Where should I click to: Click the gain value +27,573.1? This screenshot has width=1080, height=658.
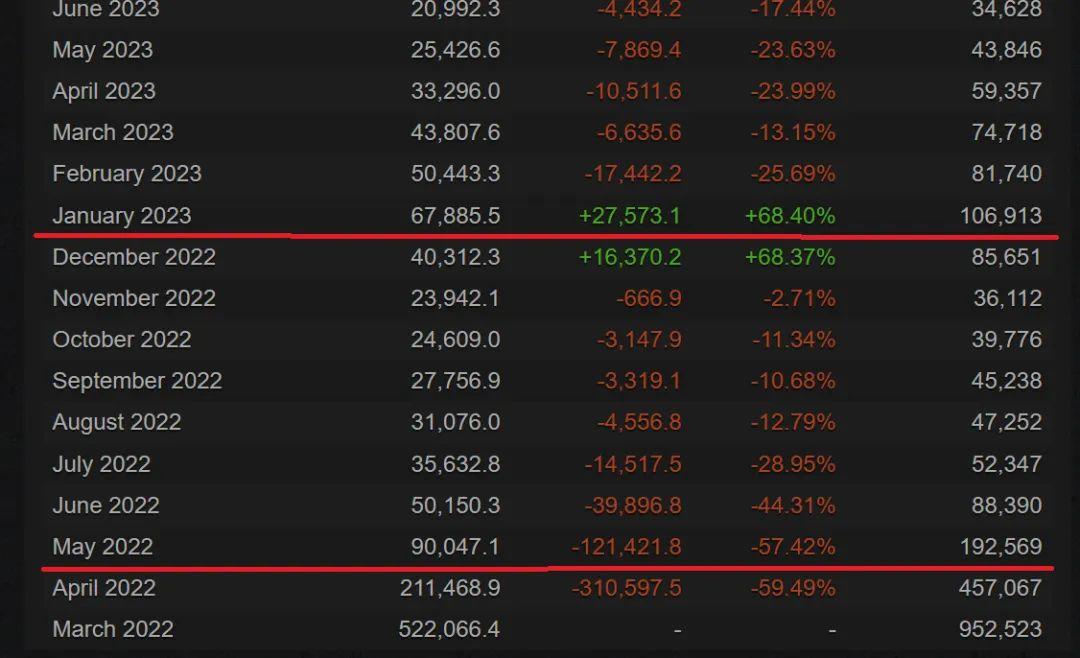[630, 216]
